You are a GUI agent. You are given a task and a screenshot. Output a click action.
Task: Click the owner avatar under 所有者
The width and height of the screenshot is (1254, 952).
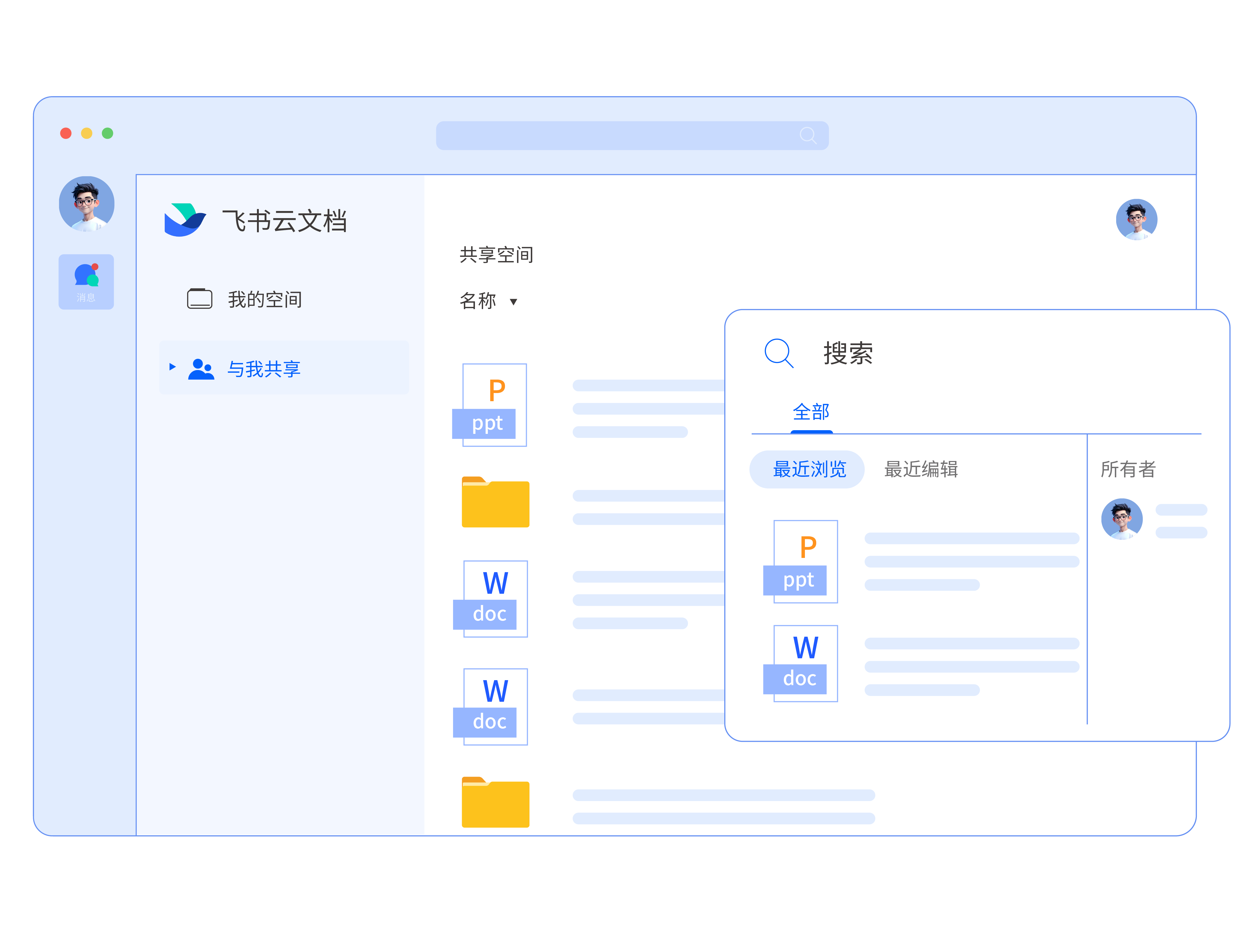click(1121, 518)
